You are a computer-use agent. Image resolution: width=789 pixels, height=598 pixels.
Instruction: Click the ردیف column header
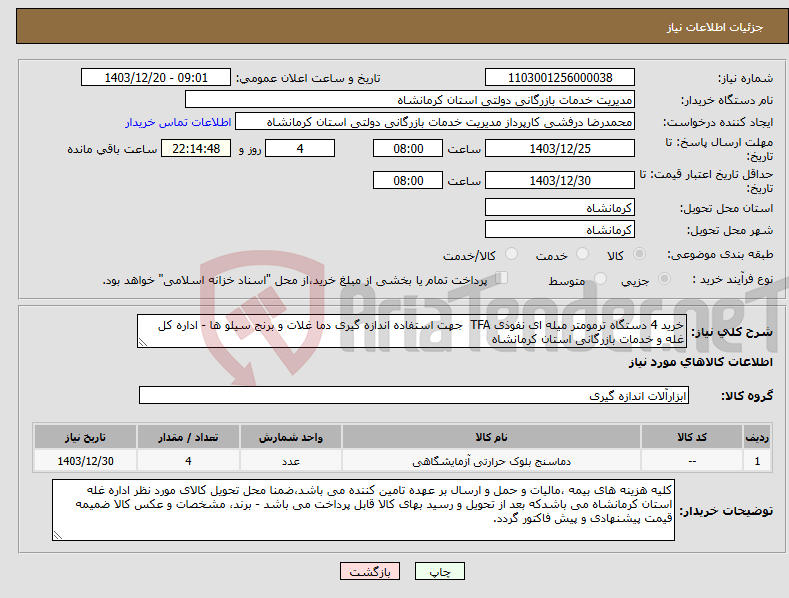click(x=757, y=436)
